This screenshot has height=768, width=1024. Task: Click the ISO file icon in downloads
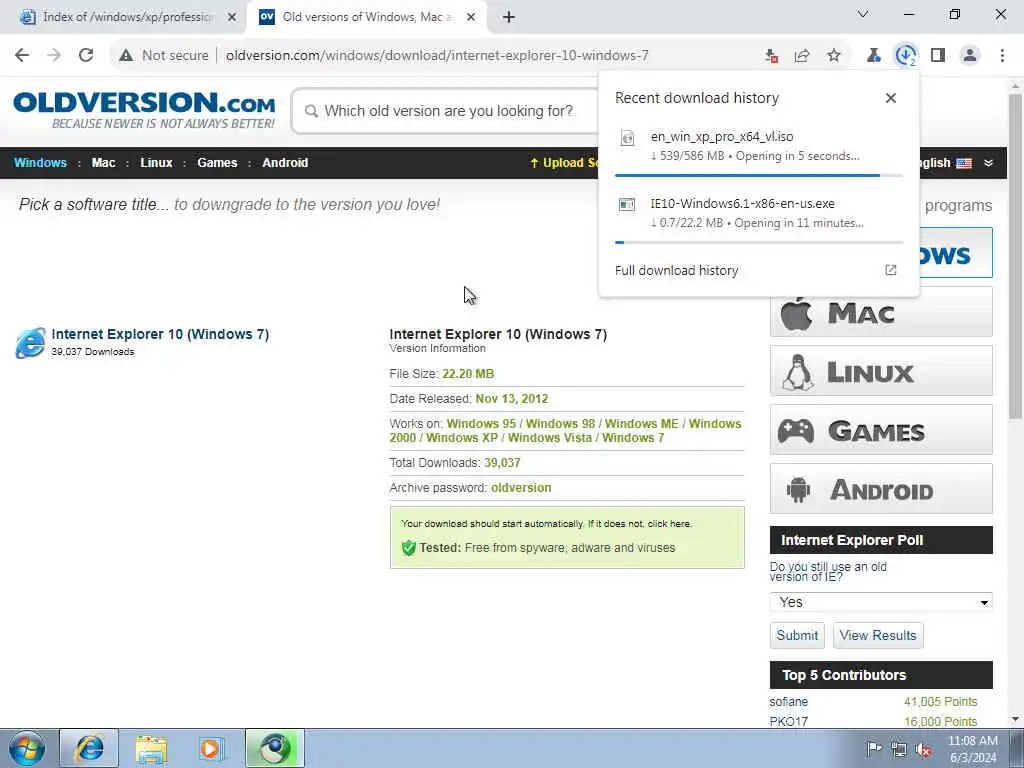click(627, 138)
